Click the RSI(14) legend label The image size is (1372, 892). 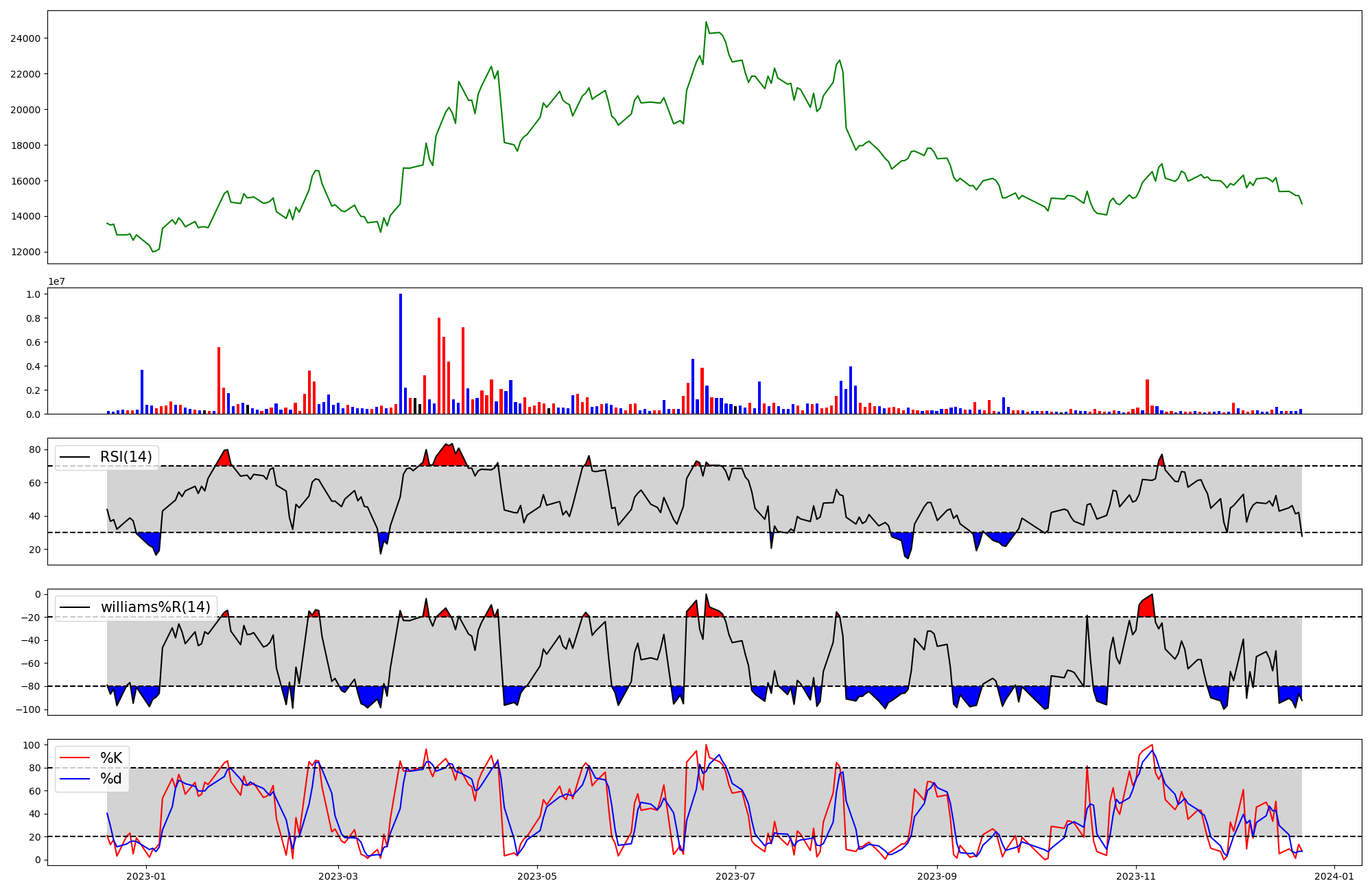click(x=126, y=457)
